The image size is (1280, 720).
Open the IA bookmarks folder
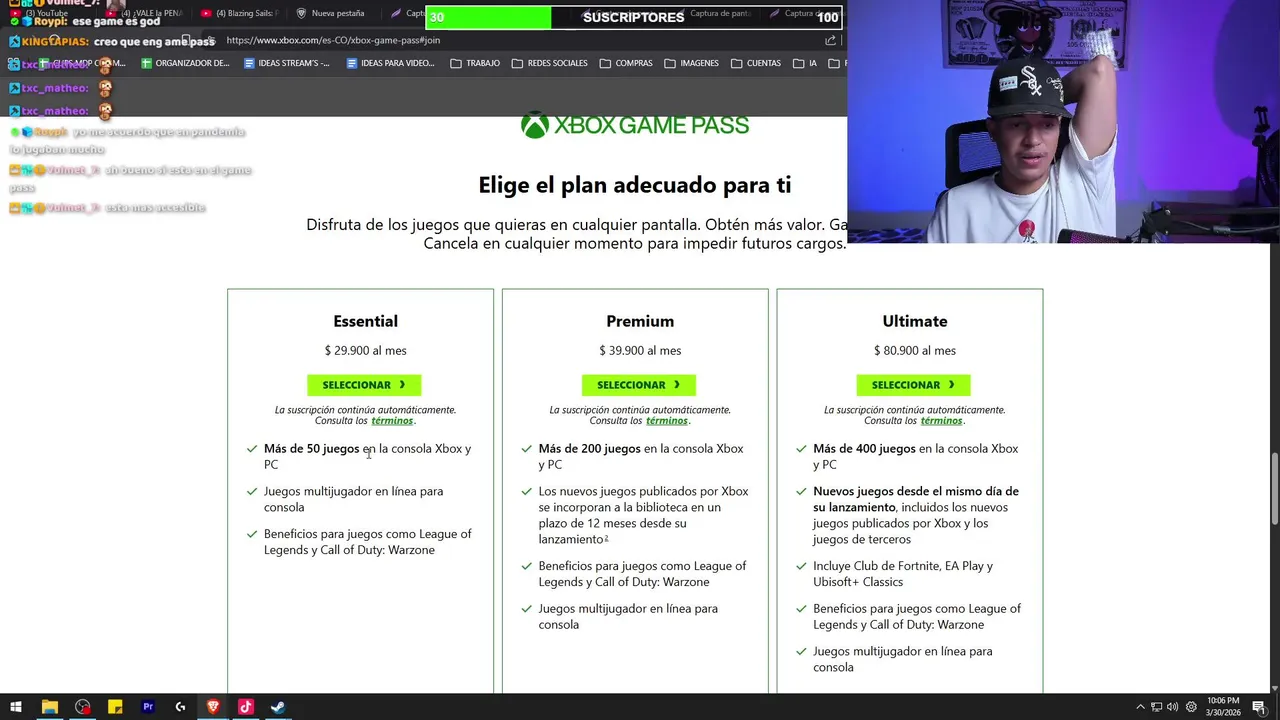point(805,63)
